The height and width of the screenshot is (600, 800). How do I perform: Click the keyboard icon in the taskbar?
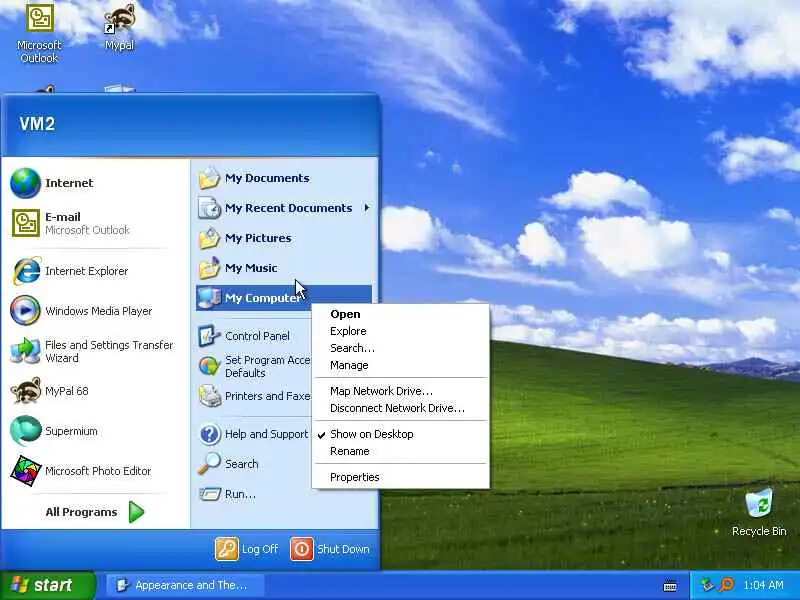(x=670, y=586)
